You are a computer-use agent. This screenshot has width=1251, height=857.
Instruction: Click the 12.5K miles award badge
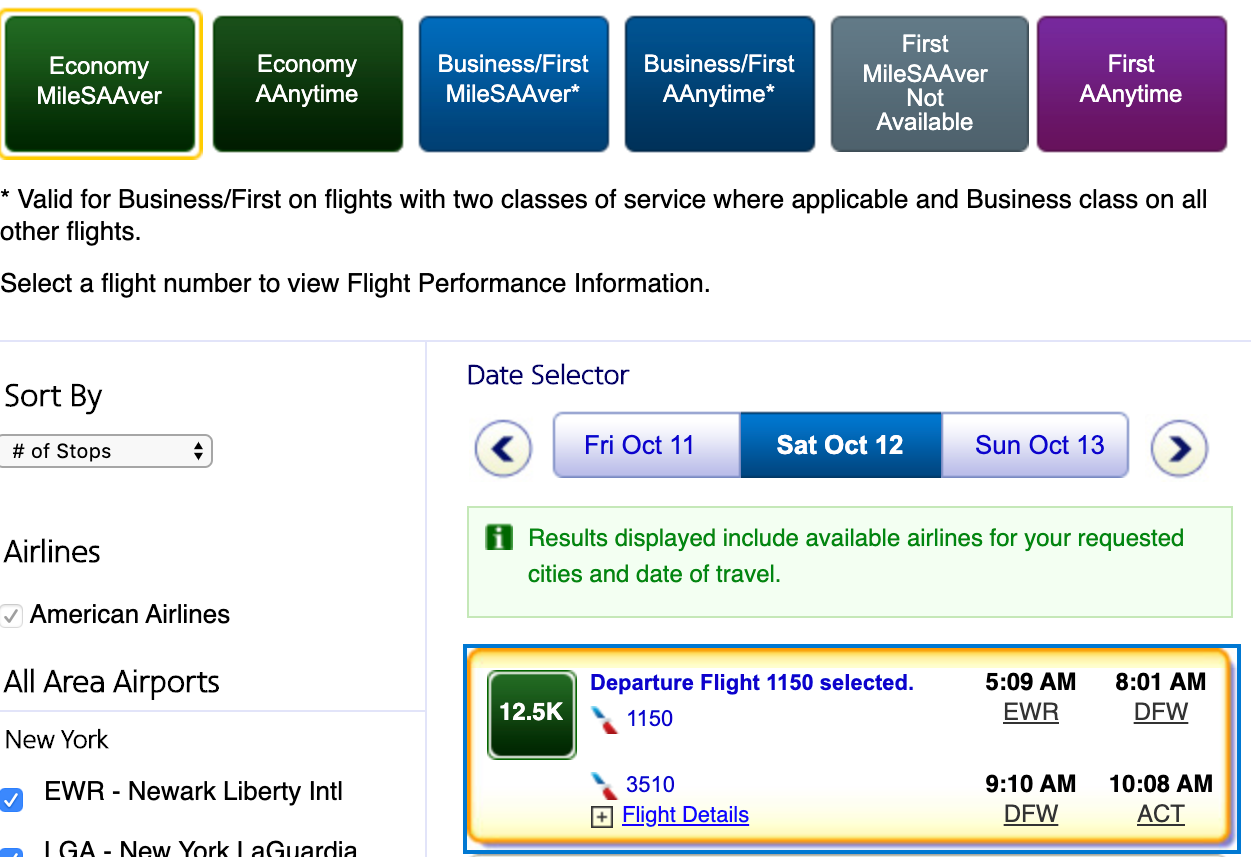[531, 714]
